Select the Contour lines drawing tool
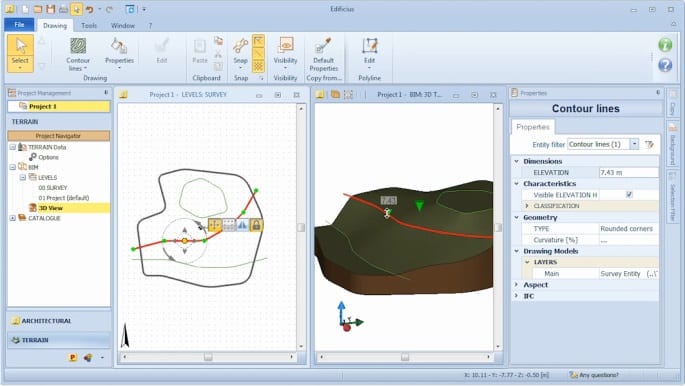This screenshot has height=386, width=685. point(78,54)
